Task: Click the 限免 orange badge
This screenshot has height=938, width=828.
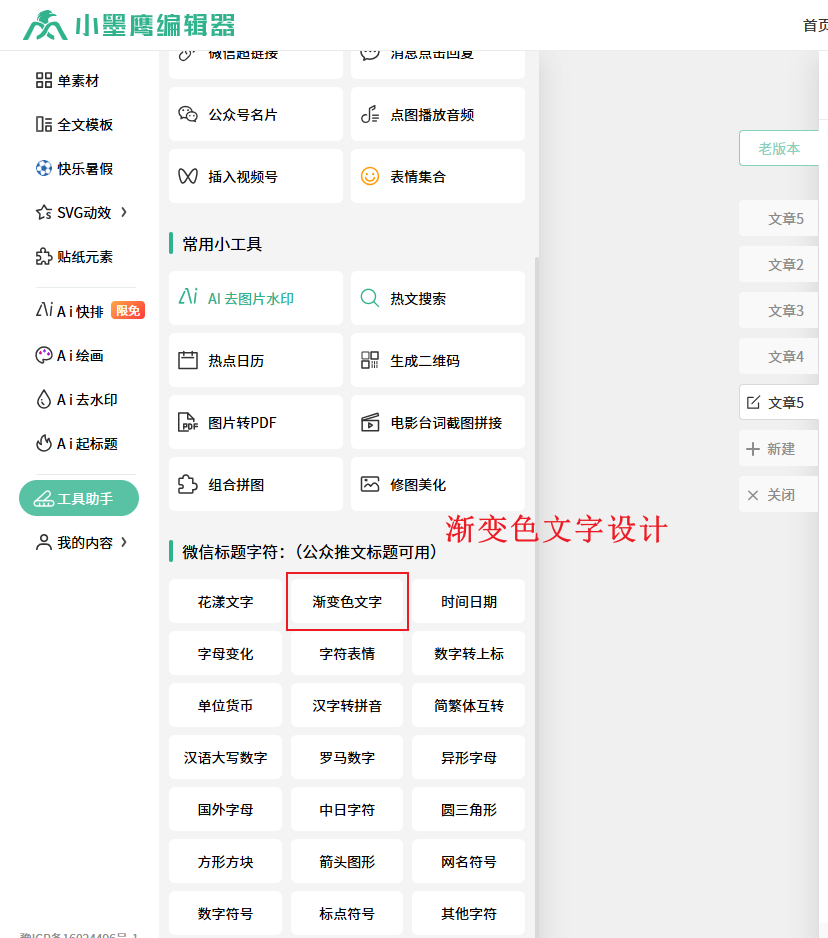Action: [x=128, y=310]
